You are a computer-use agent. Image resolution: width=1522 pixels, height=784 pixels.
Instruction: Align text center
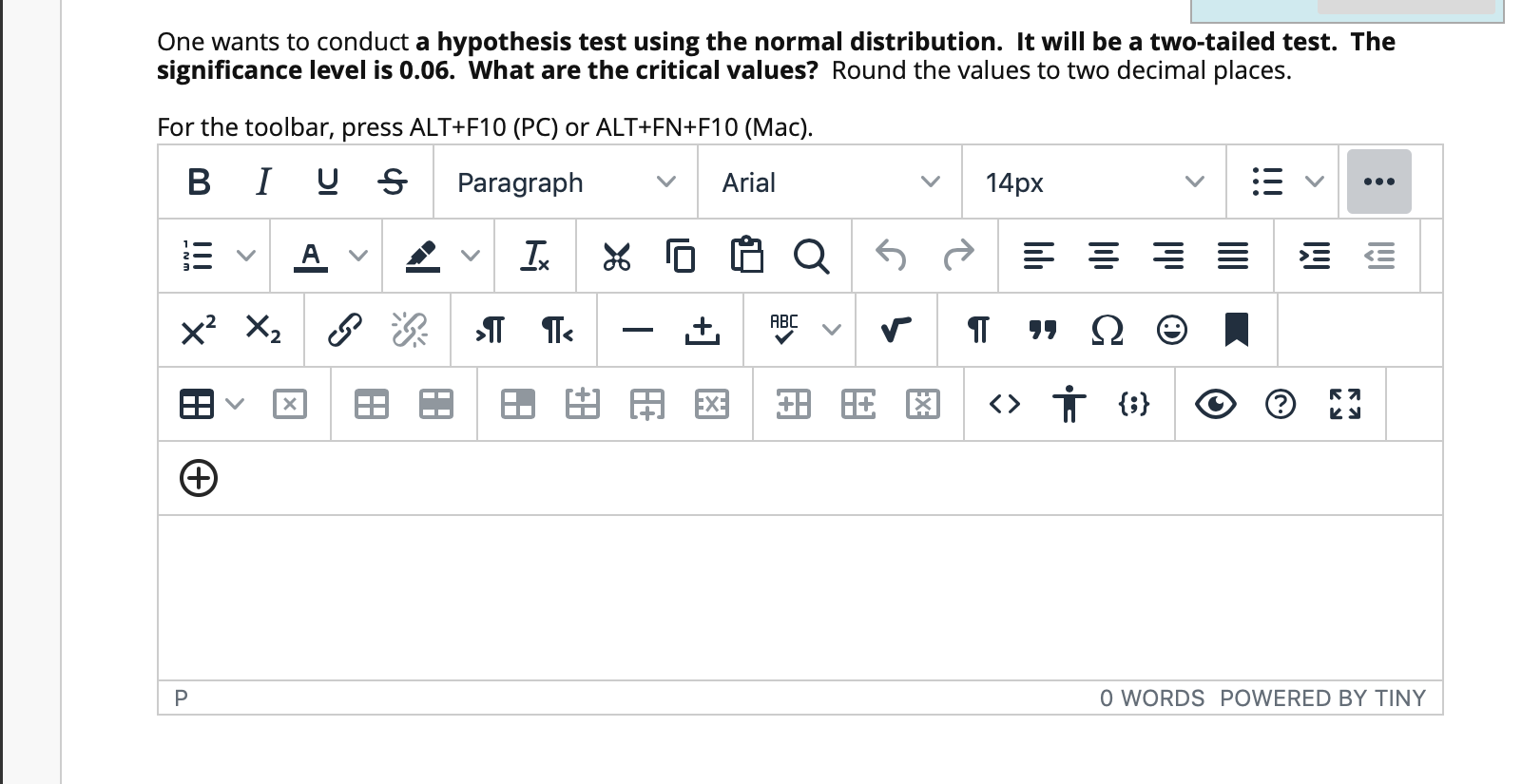[x=1103, y=256]
